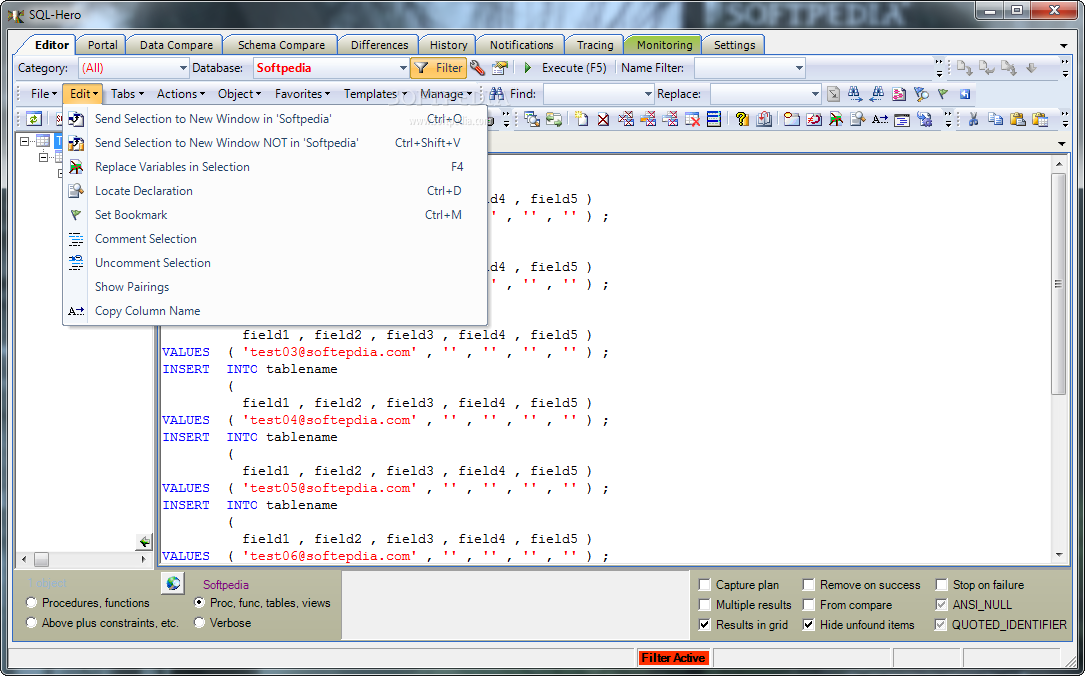Click the vertical scrollbar thumb in SQL editor

(1059, 284)
